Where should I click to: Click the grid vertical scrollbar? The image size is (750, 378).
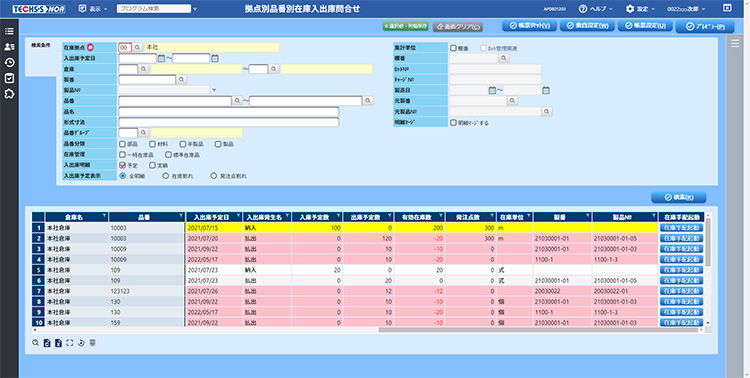coord(708,242)
